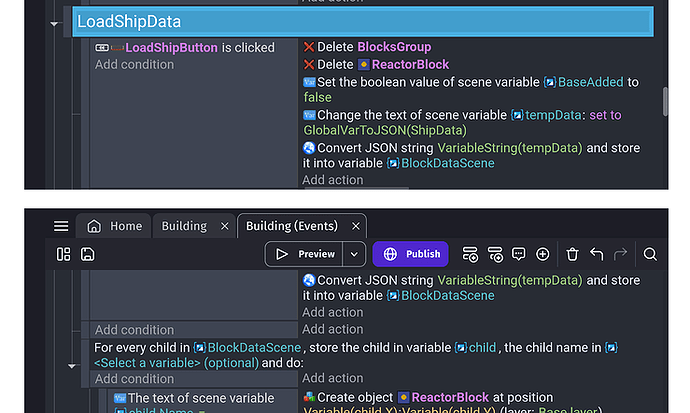Open the Preview dropdown arrow
This screenshot has width=690, height=413.
[x=353, y=254]
